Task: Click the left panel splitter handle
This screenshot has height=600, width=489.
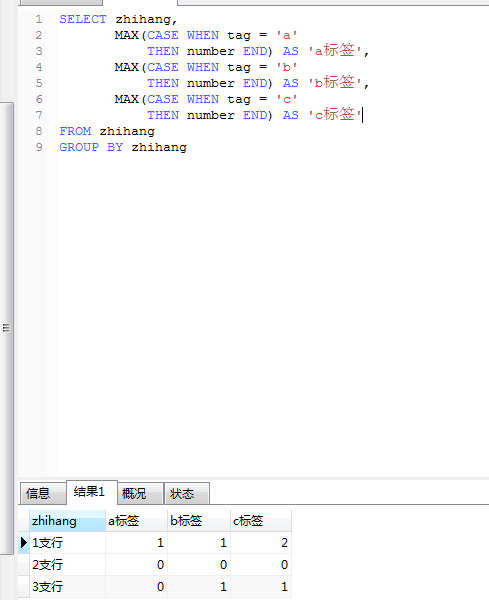Action: [x=6, y=328]
